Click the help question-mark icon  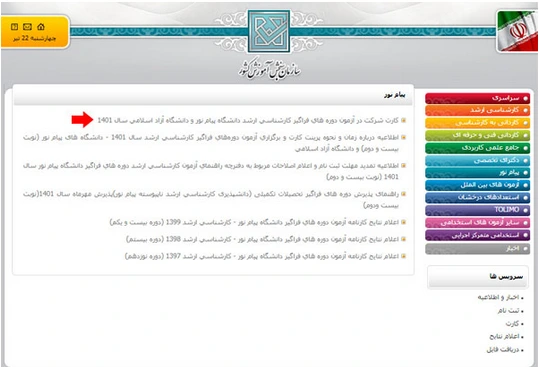click(x=14, y=27)
